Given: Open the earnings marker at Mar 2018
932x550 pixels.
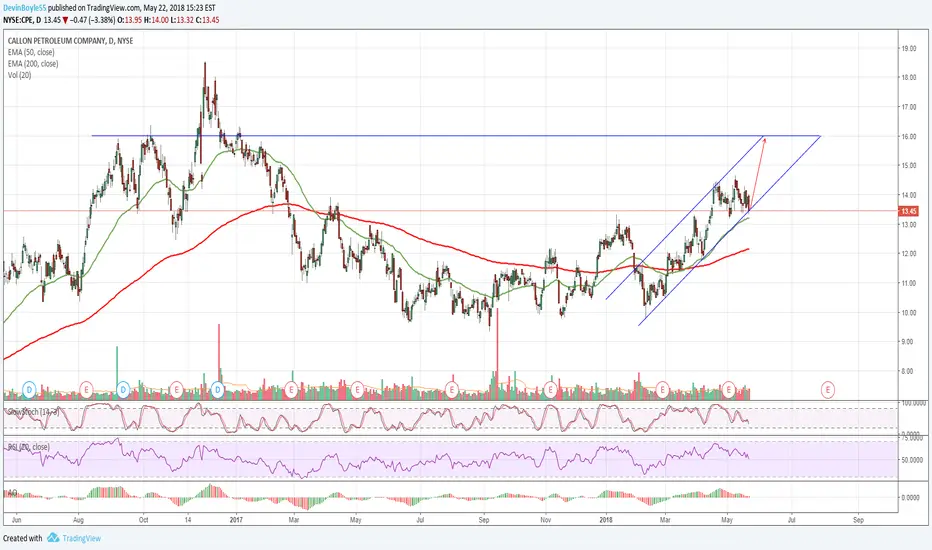Looking at the screenshot, I should coord(662,390).
